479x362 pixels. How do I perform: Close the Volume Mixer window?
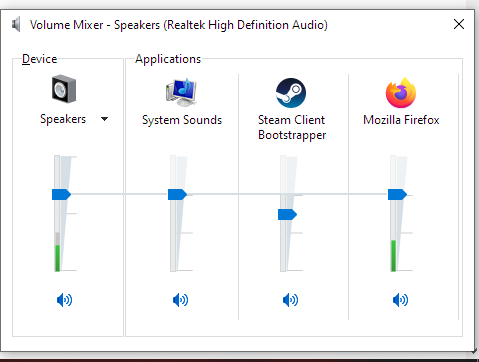pos(459,24)
